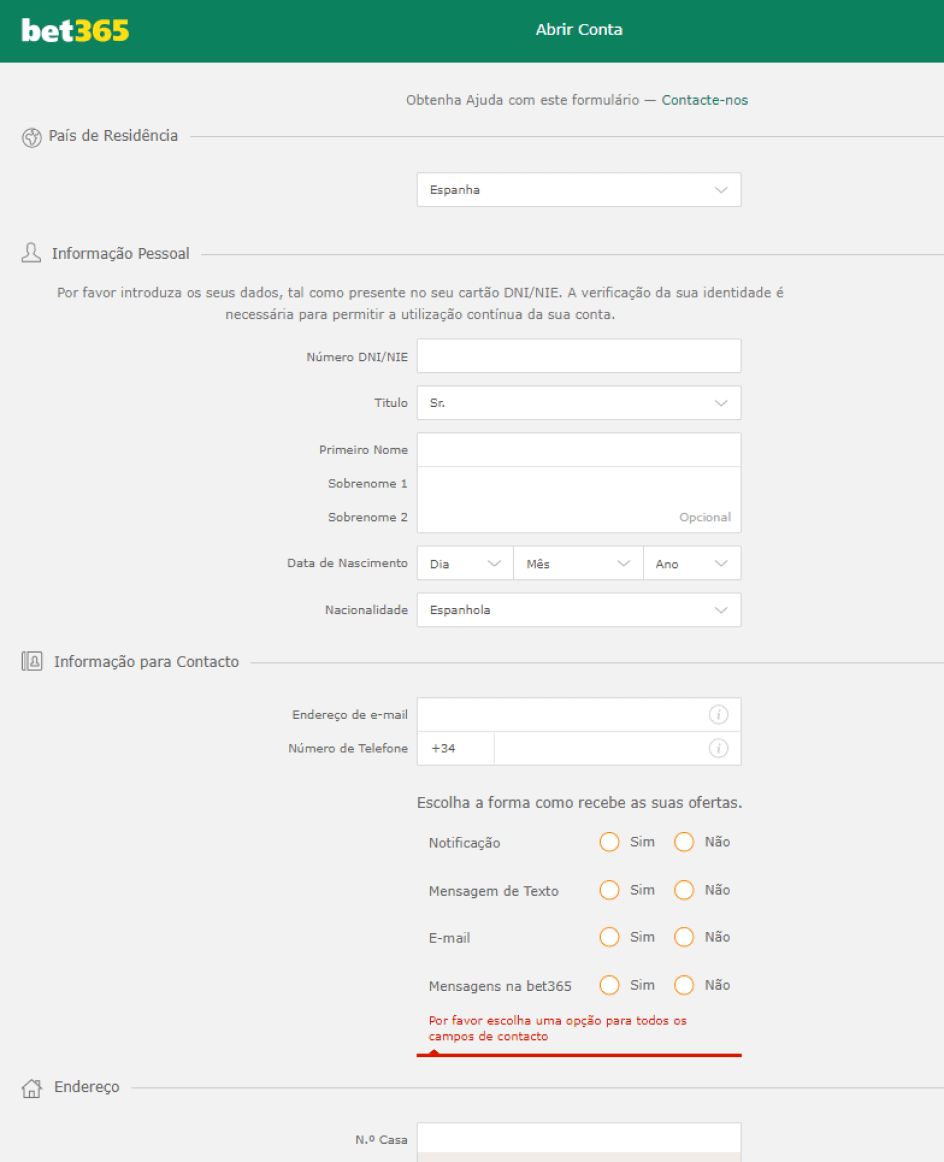The width and height of the screenshot is (944, 1162).
Task: Select Sim for Notificação
Action: 609,842
